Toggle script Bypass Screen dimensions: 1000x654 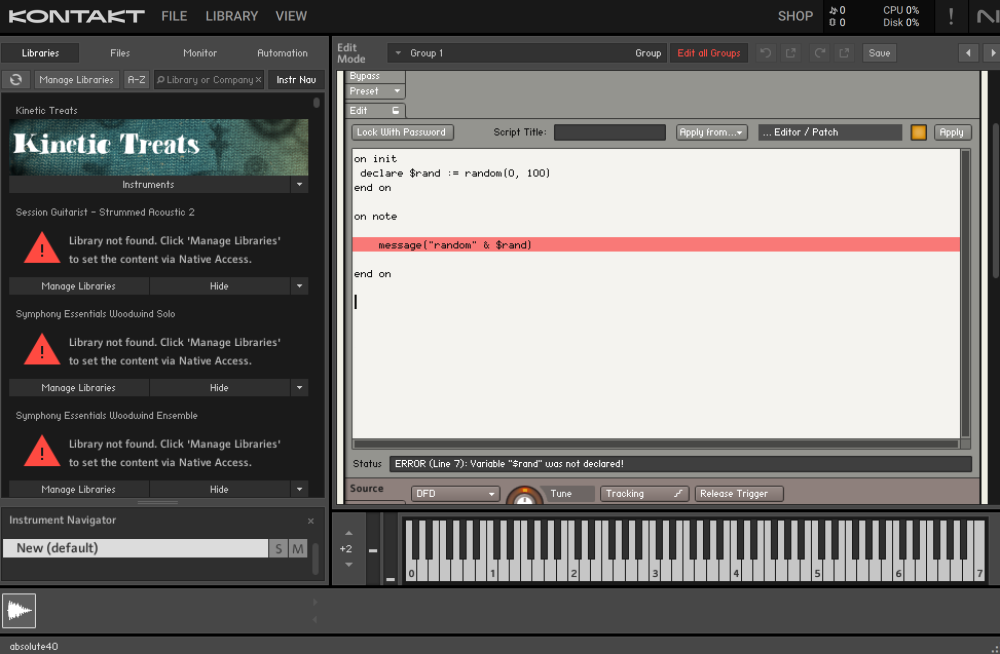pos(375,76)
